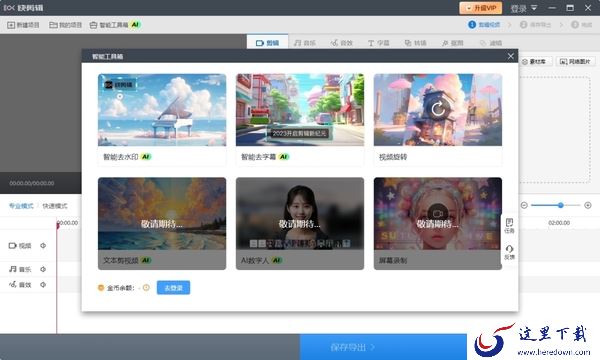The image size is (600, 360).
Task: Open 视频旋转 rotate thumbnail card
Action: (x=438, y=110)
